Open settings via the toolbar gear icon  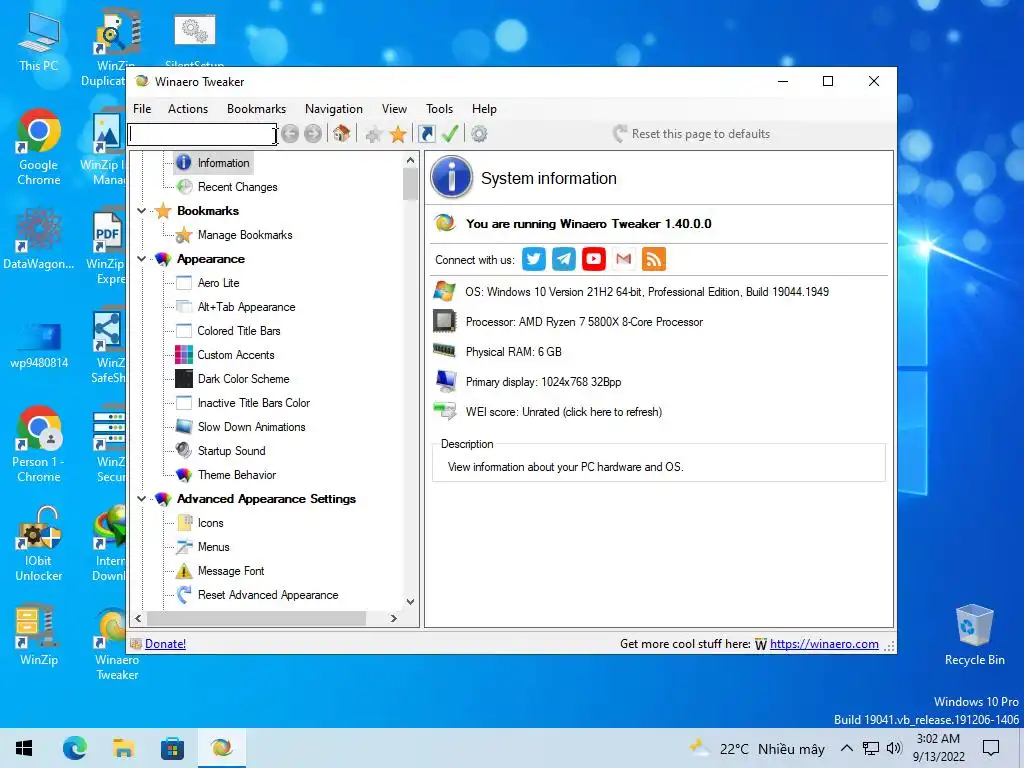click(479, 134)
